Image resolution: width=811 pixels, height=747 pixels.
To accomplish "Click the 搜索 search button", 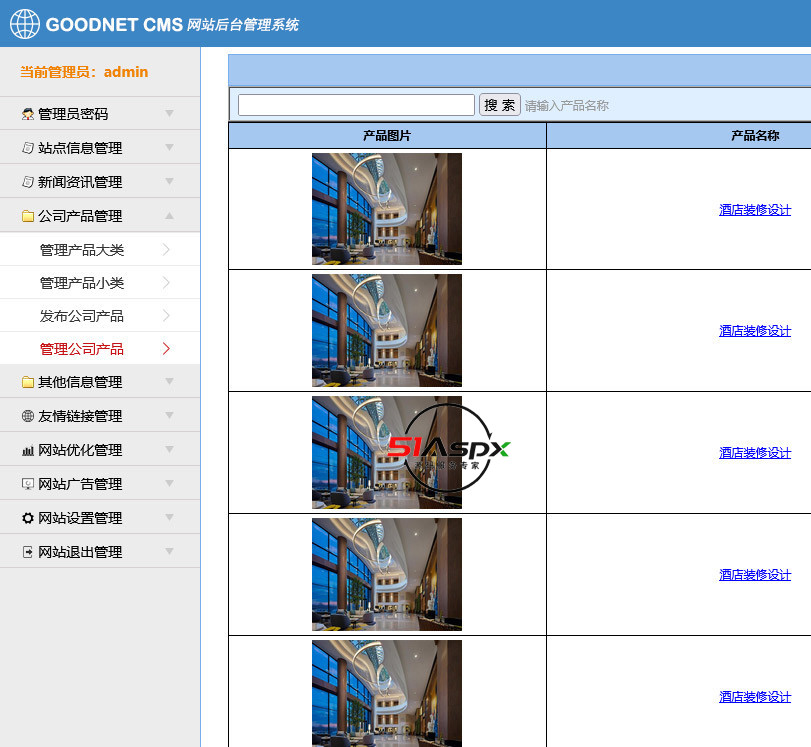I will 499,104.
